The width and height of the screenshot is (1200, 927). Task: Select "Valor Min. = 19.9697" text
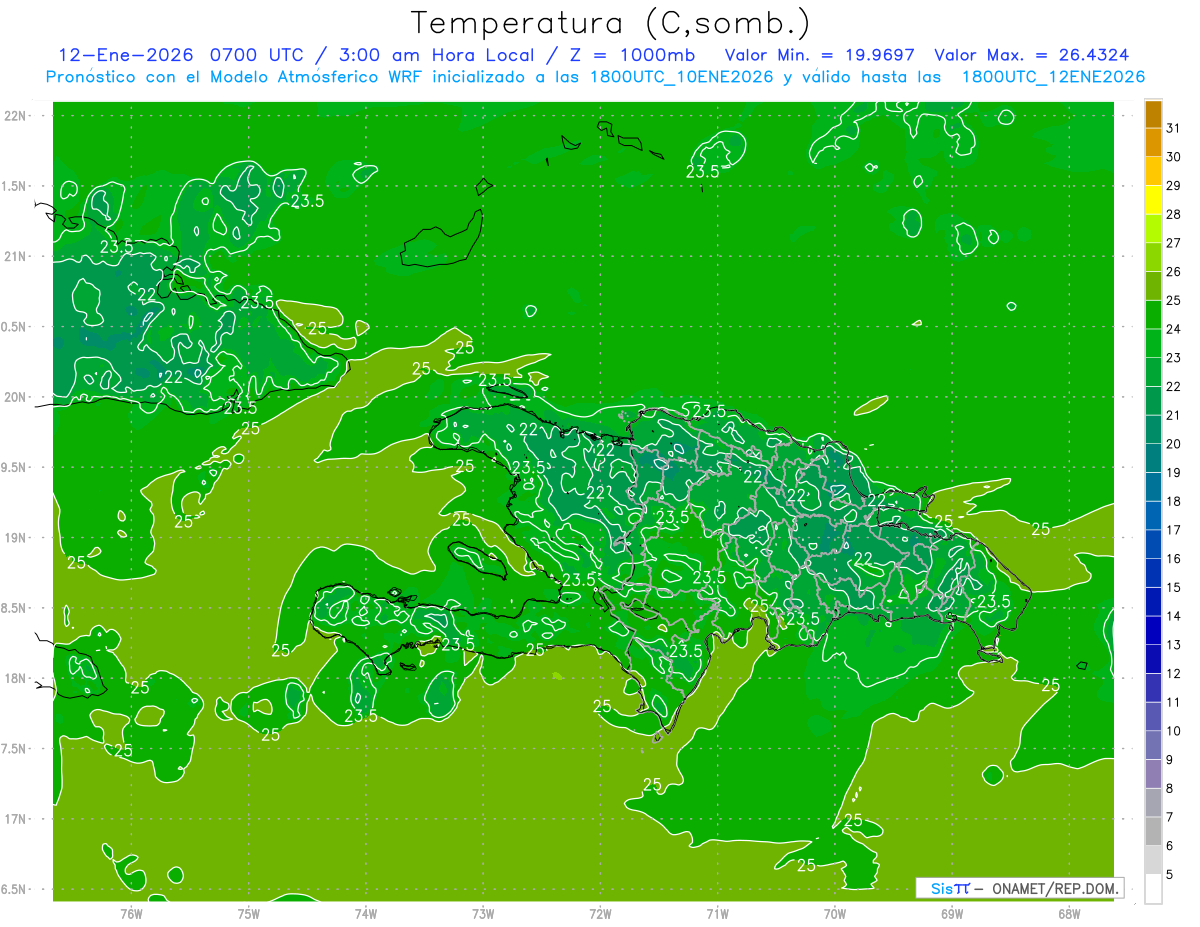pos(820,55)
